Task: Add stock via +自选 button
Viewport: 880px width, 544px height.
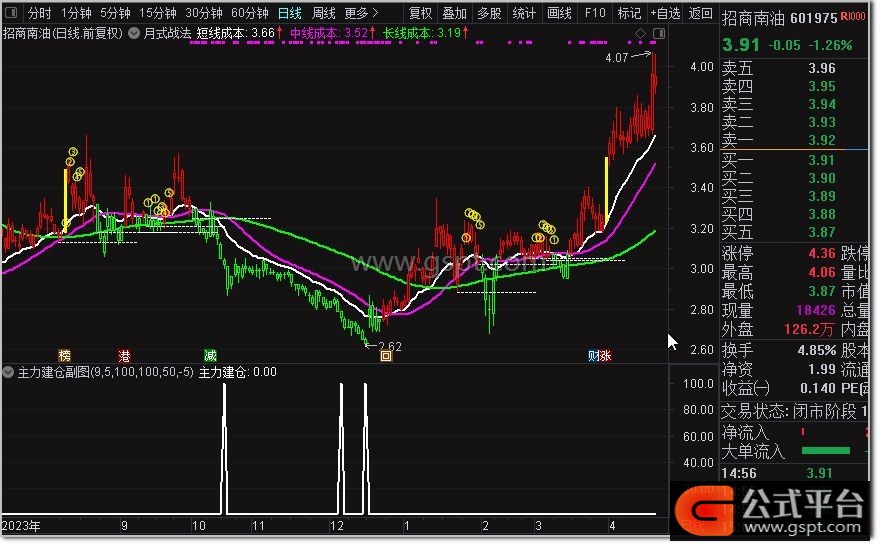Action: point(665,12)
